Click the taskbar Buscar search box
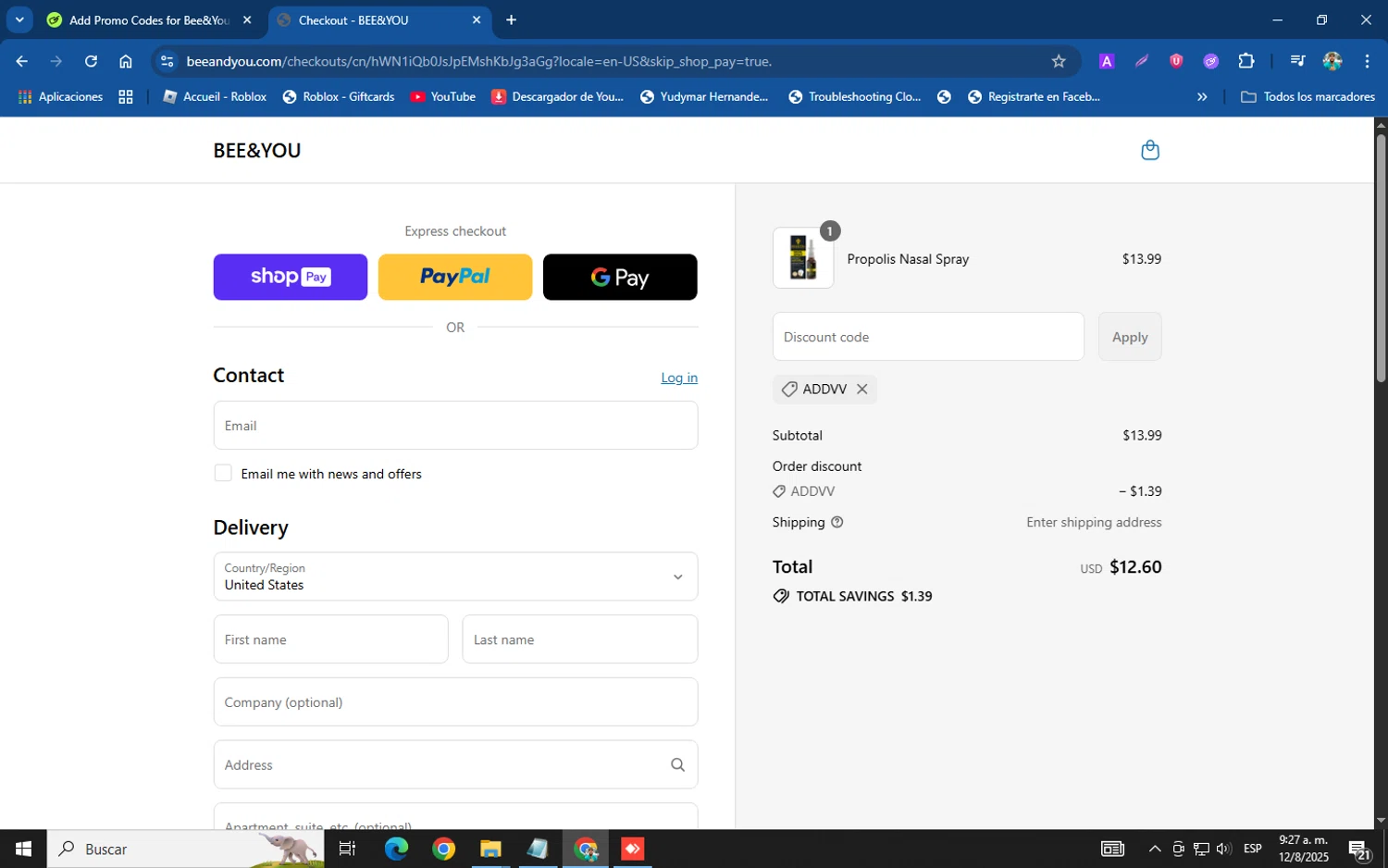This screenshot has height=868, width=1388. click(185, 849)
